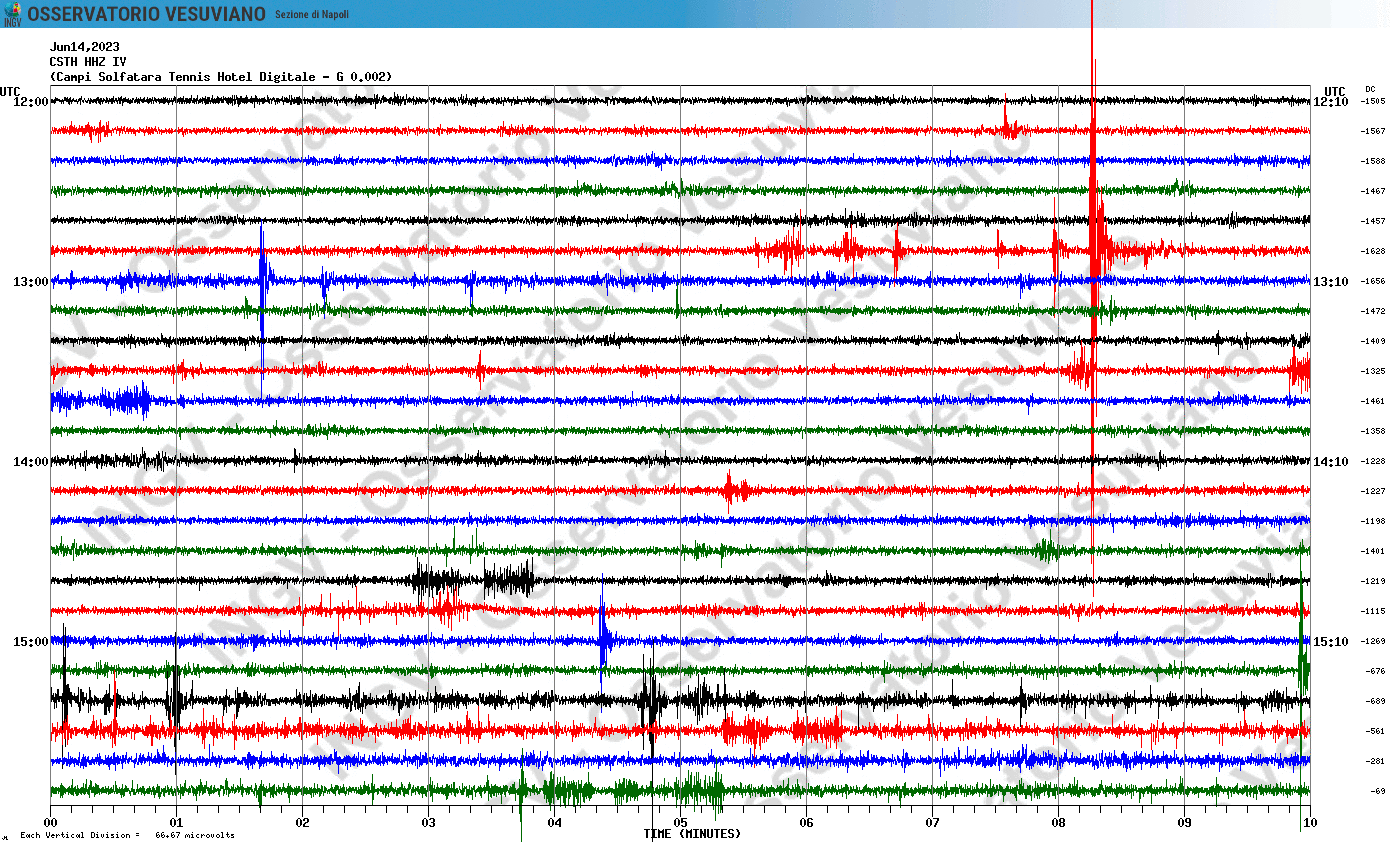The height and width of the screenshot is (849, 1390).
Task: Click the 06 minute tick label
Action: click(x=806, y=823)
